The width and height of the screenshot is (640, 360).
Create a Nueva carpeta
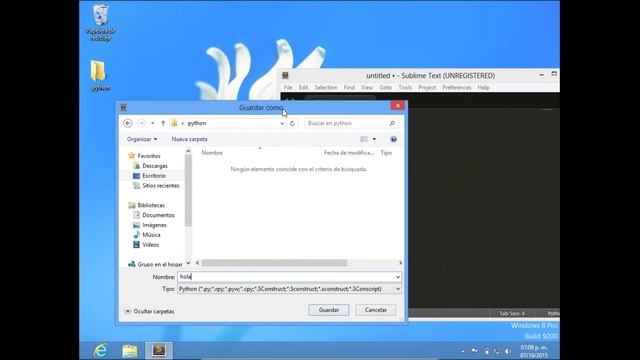[x=189, y=139]
